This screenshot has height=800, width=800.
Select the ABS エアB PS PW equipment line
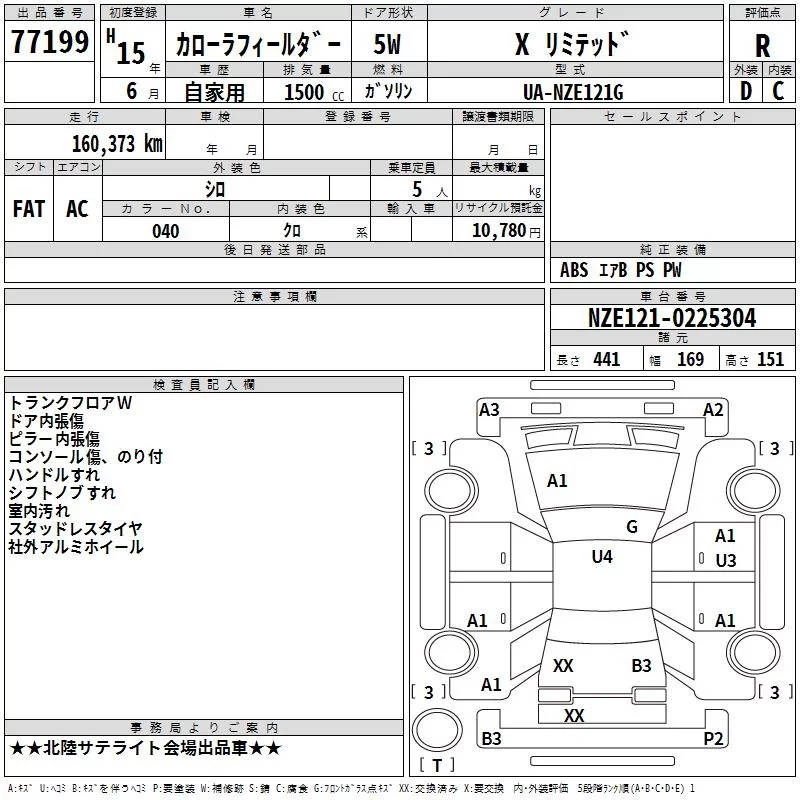620,270
